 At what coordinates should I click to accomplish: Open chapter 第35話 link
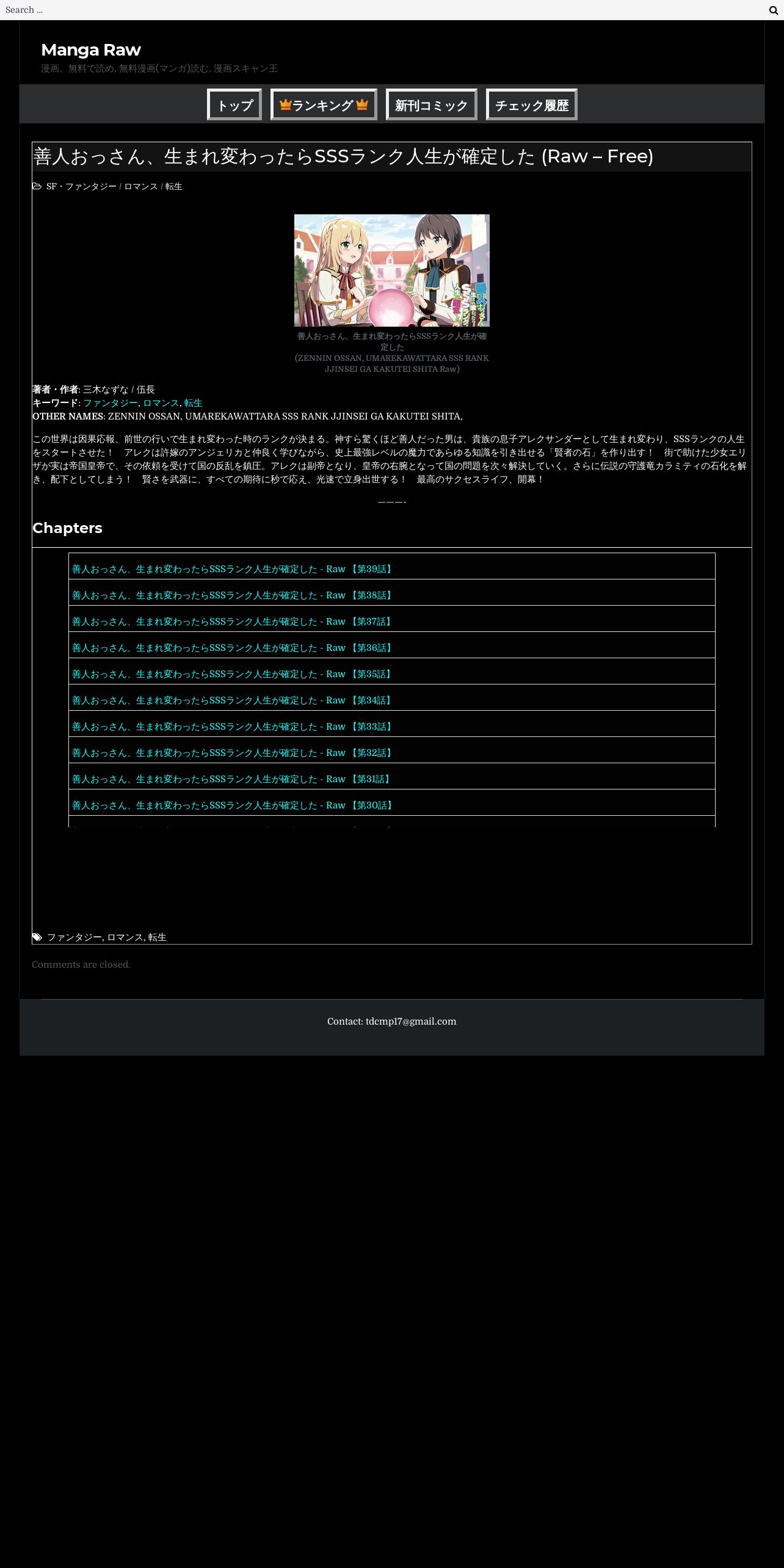pyautogui.click(x=233, y=674)
